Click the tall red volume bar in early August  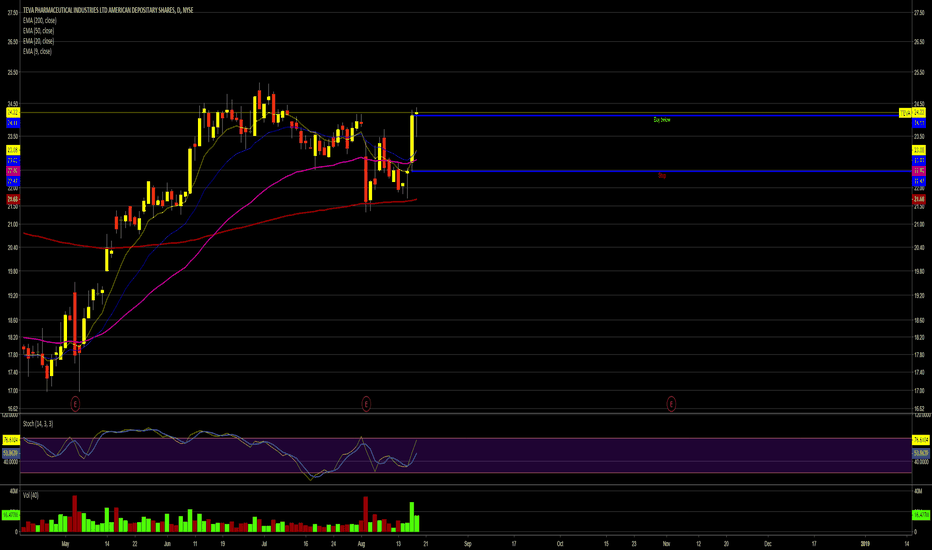(x=366, y=514)
